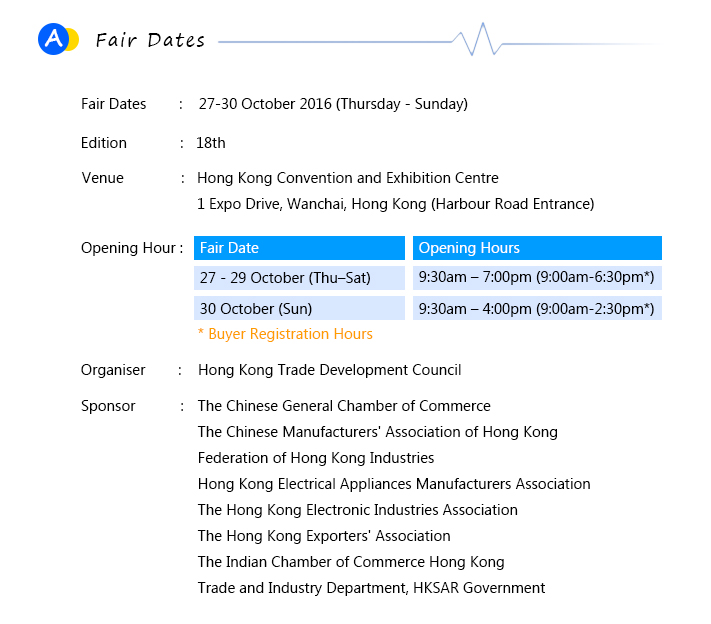Image resolution: width=711 pixels, height=624 pixels.
Task: Click the blue circle A icon
Action: pos(53,39)
